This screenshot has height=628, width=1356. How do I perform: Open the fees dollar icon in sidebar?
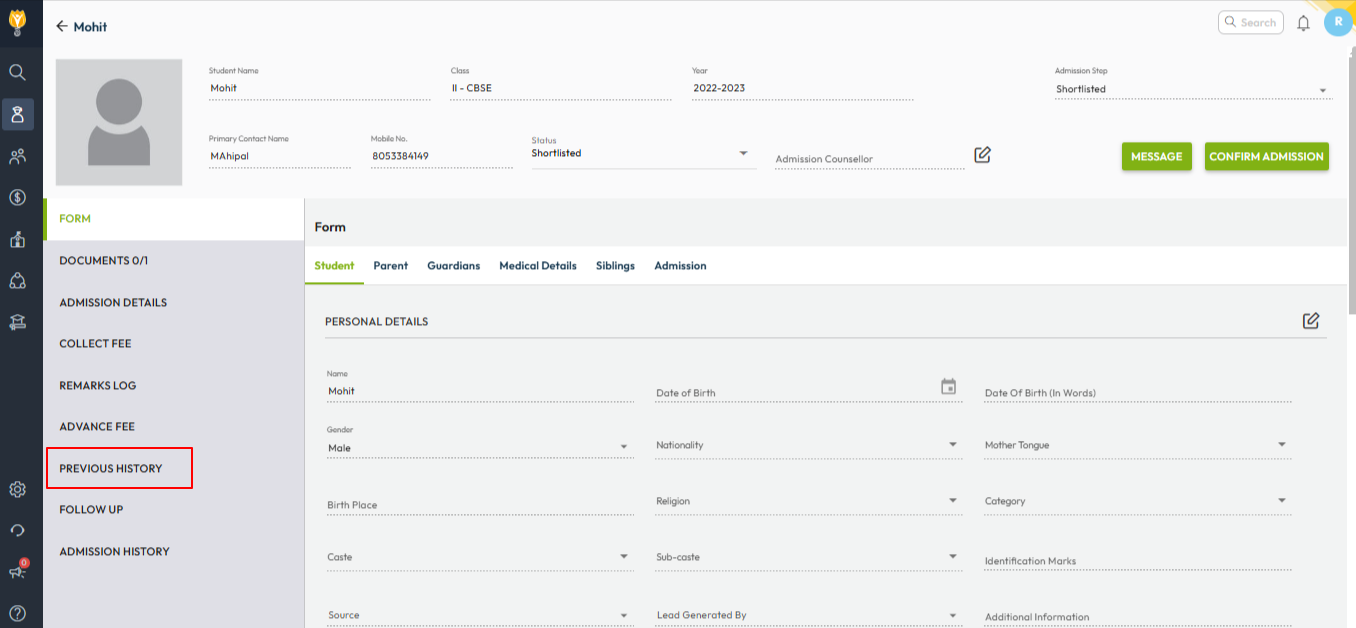click(17, 197)
